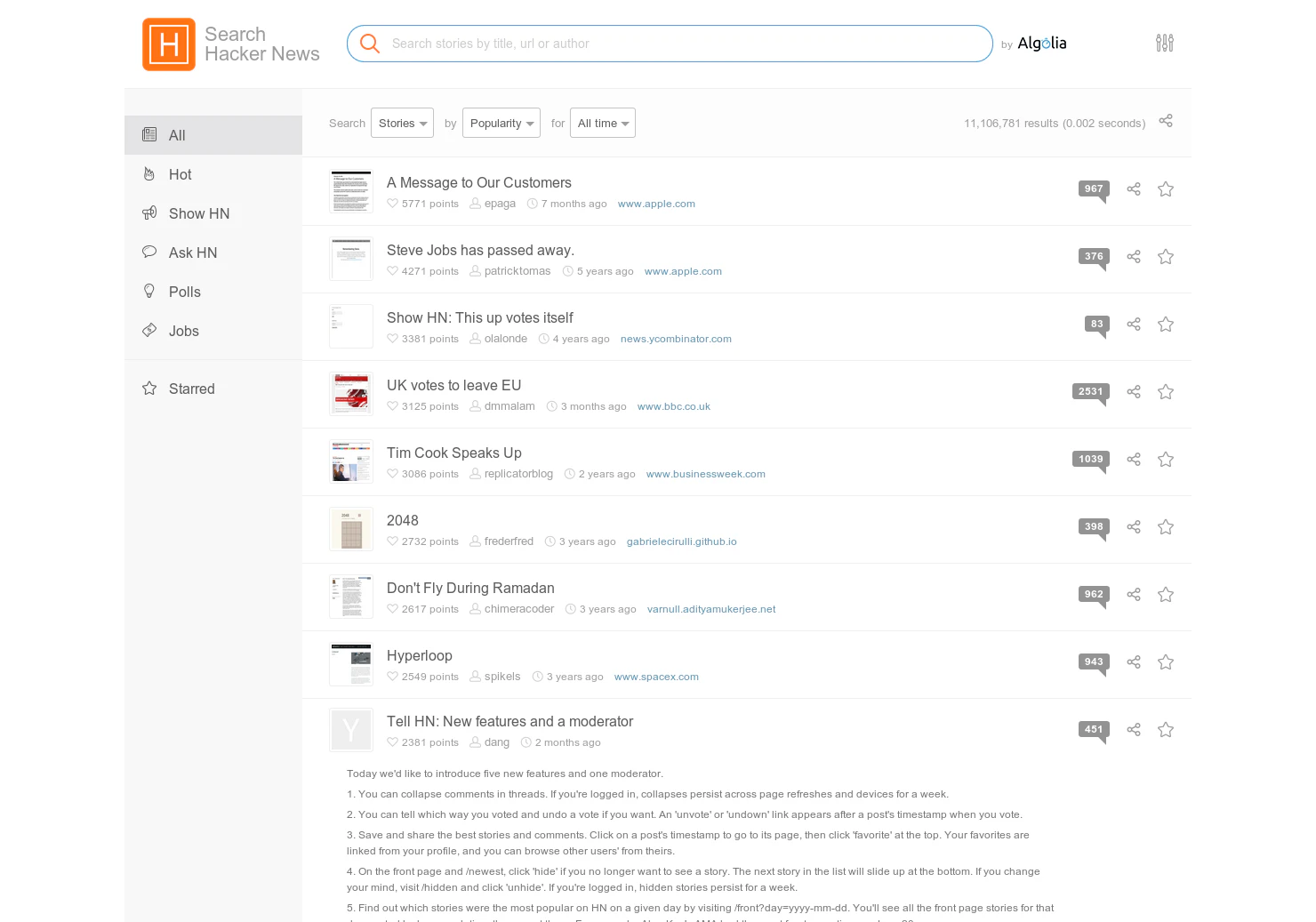Click the Hacker News logo
The image size is (1316, 922).
click(x=169, y=44)
